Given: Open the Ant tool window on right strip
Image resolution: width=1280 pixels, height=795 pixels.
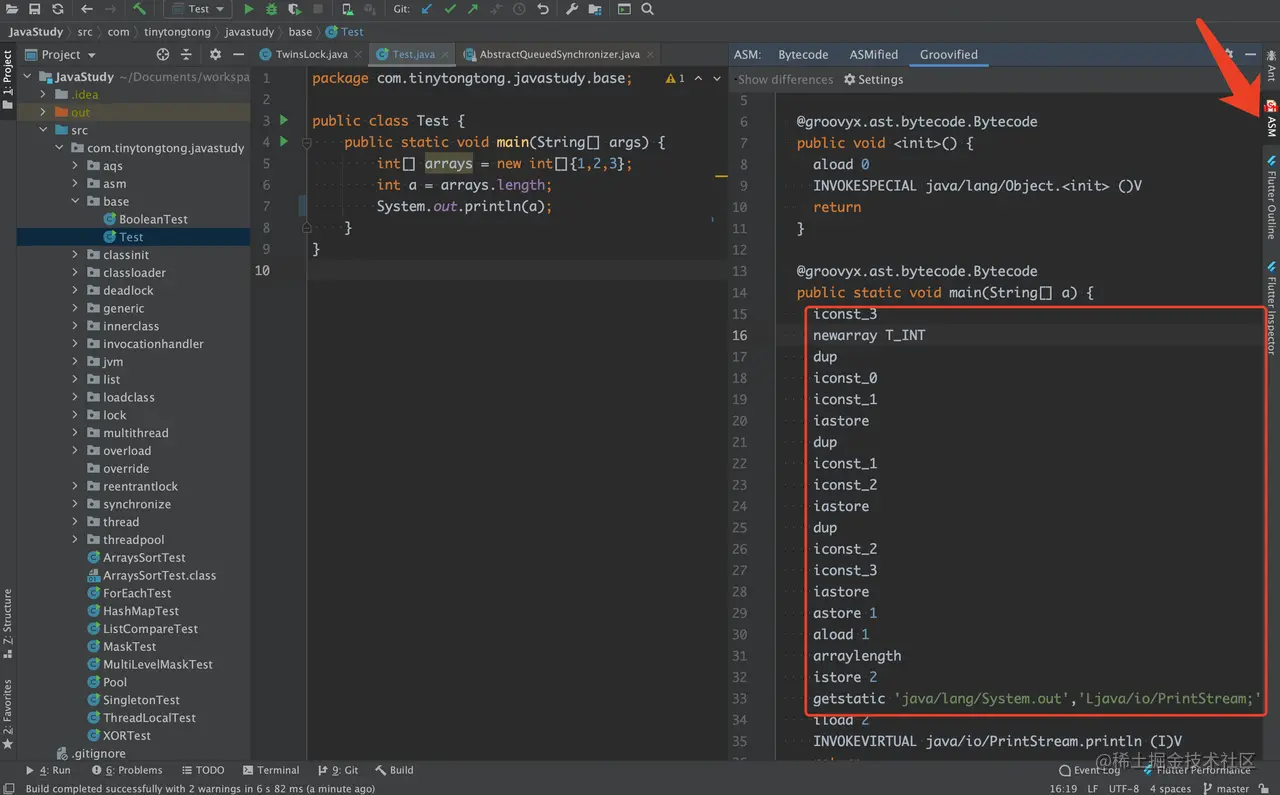Looking at the screenshot, I should point(1271,67).
